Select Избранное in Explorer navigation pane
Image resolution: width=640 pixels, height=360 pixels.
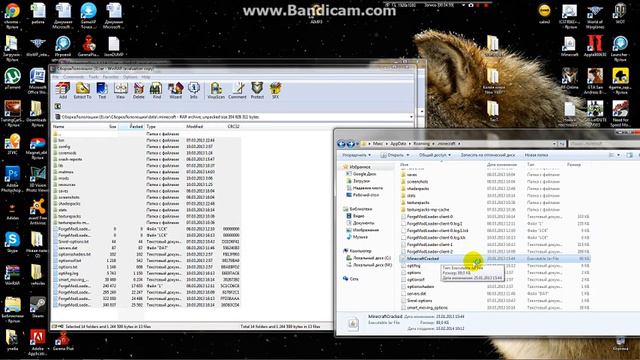pyautogui.click(x=360, y=167)
